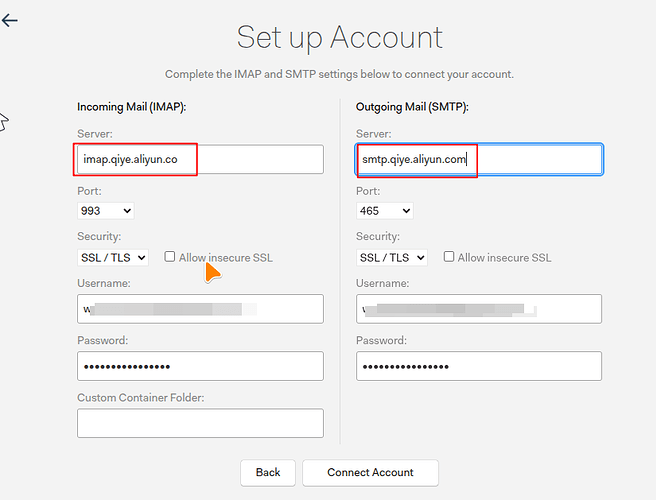The width and height of the screenshot is (656, 500).
Task: Click the SMTP Password field
Action: point(479,366)
